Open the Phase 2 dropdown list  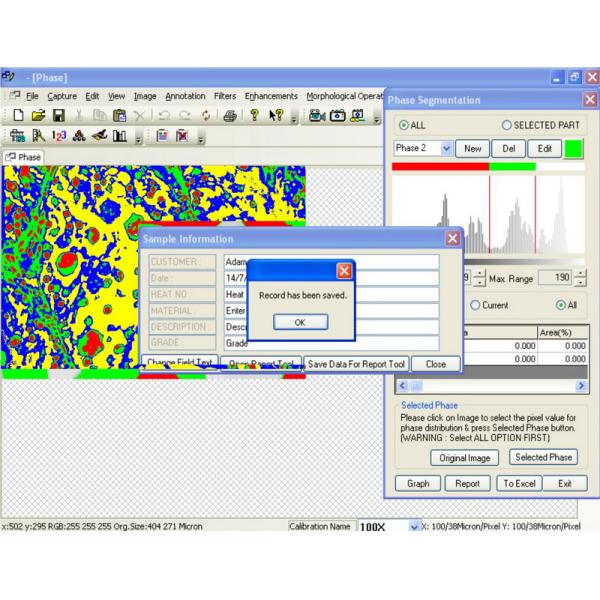[x=446, y=148]
